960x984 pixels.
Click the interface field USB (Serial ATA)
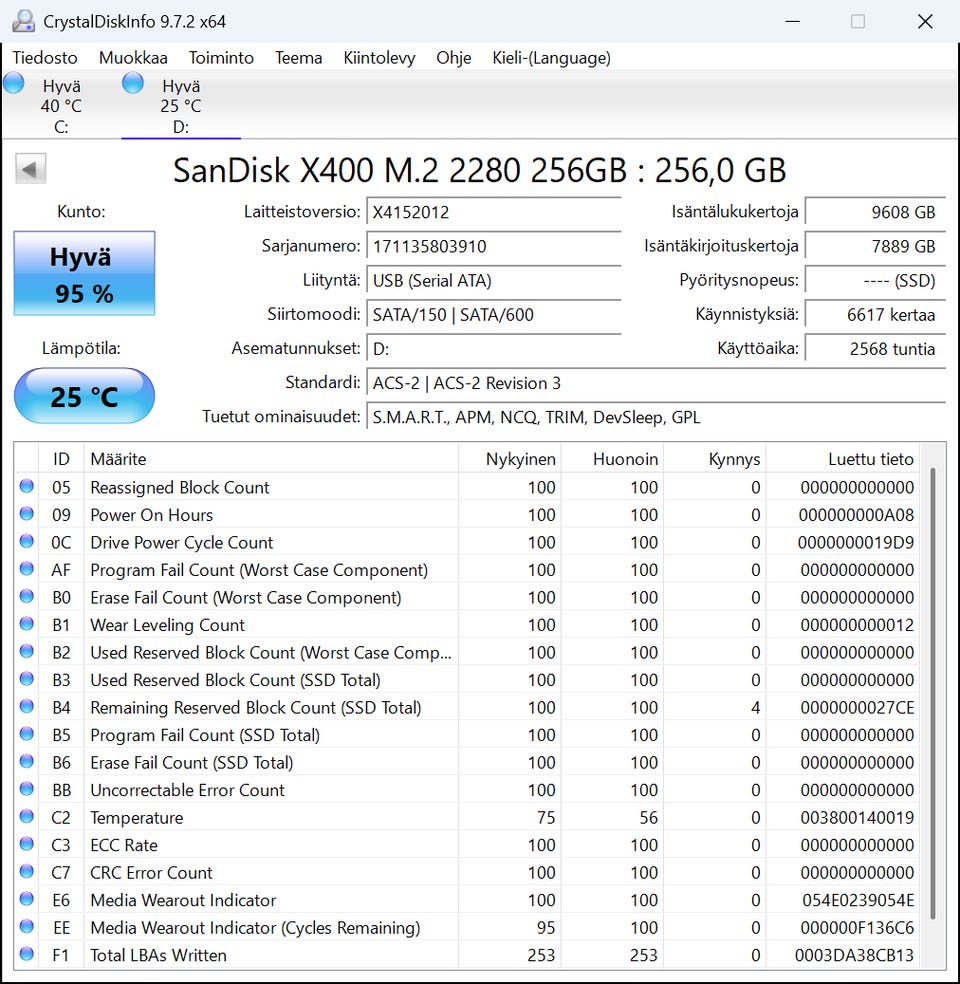pyautogui.click(x=494, y=281)
